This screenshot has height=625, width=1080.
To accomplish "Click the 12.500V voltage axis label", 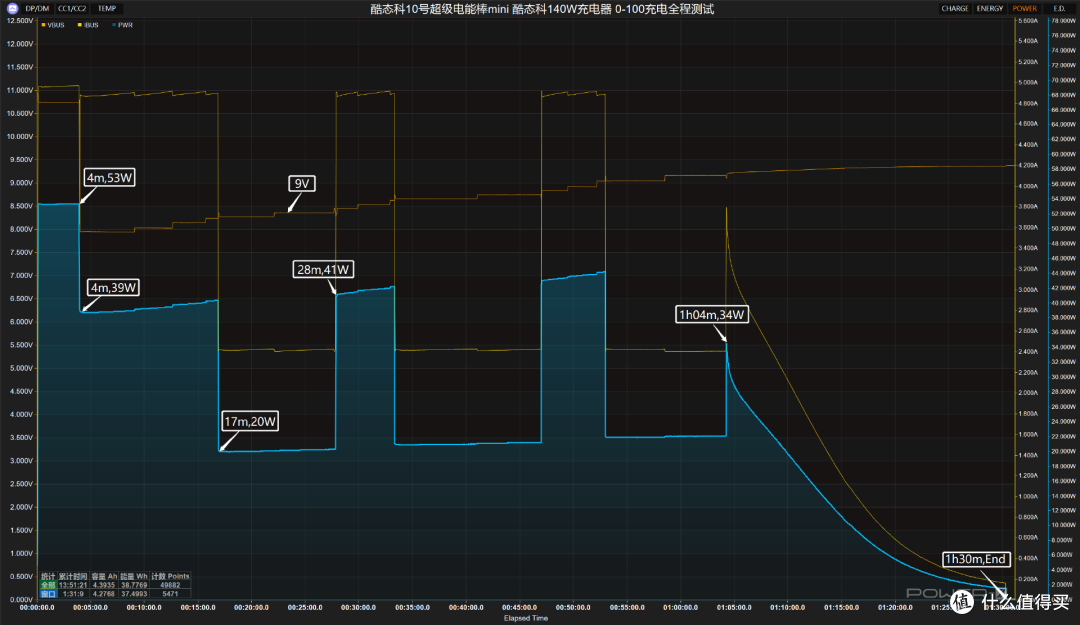I will click(19, 21).
